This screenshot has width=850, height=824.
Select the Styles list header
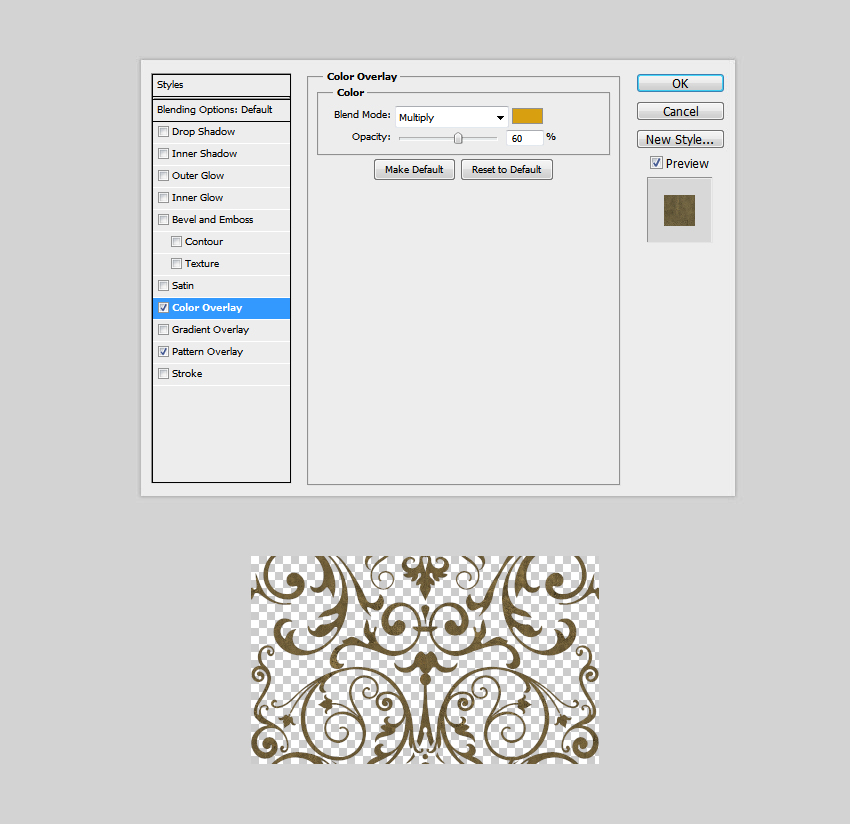[221, 85]
